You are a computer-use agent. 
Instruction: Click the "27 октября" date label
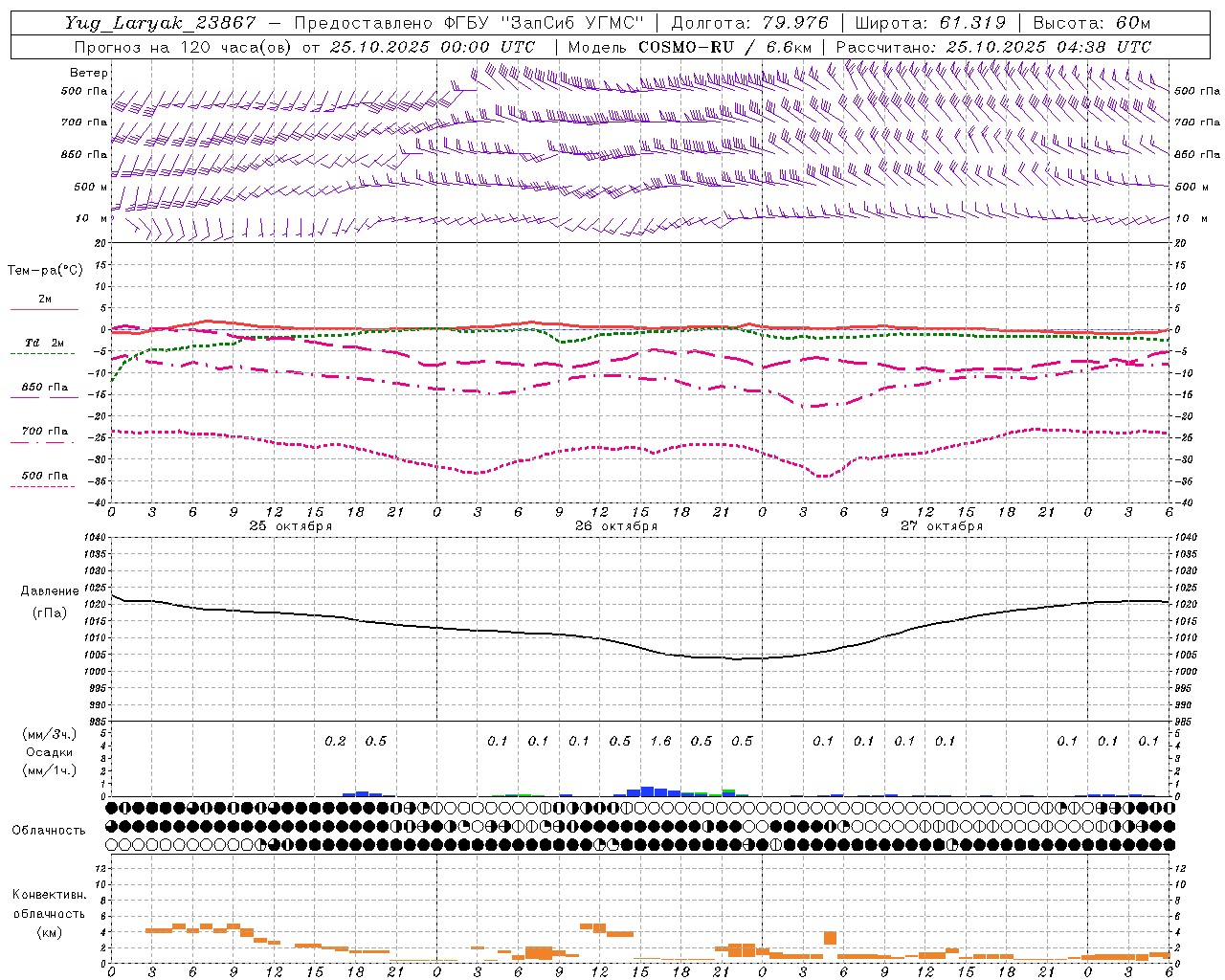coord(942,526)
